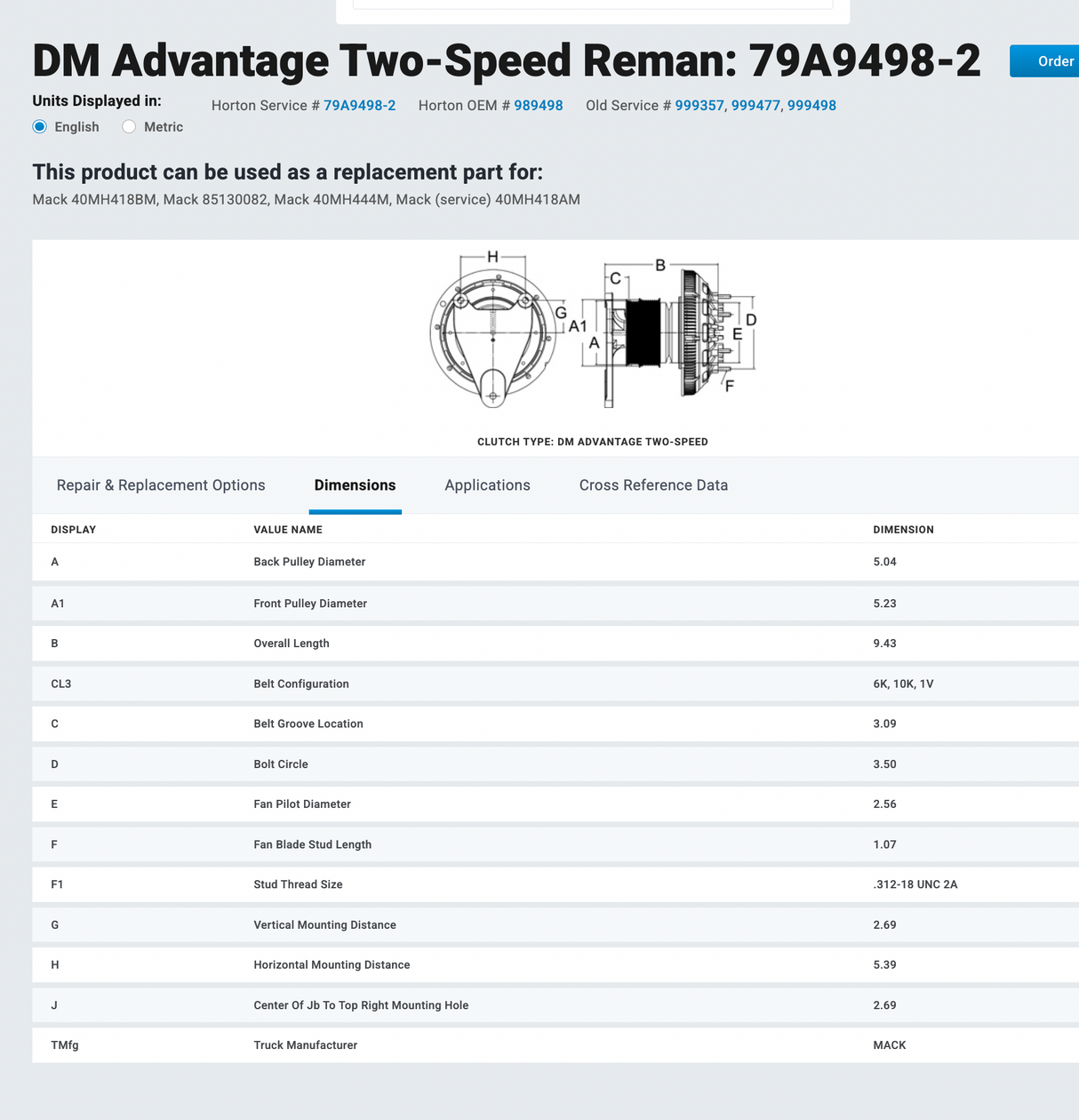Viewport: 1079px width, 1120px height.
Task: Select the English units radio button
Action: (40, 127)
